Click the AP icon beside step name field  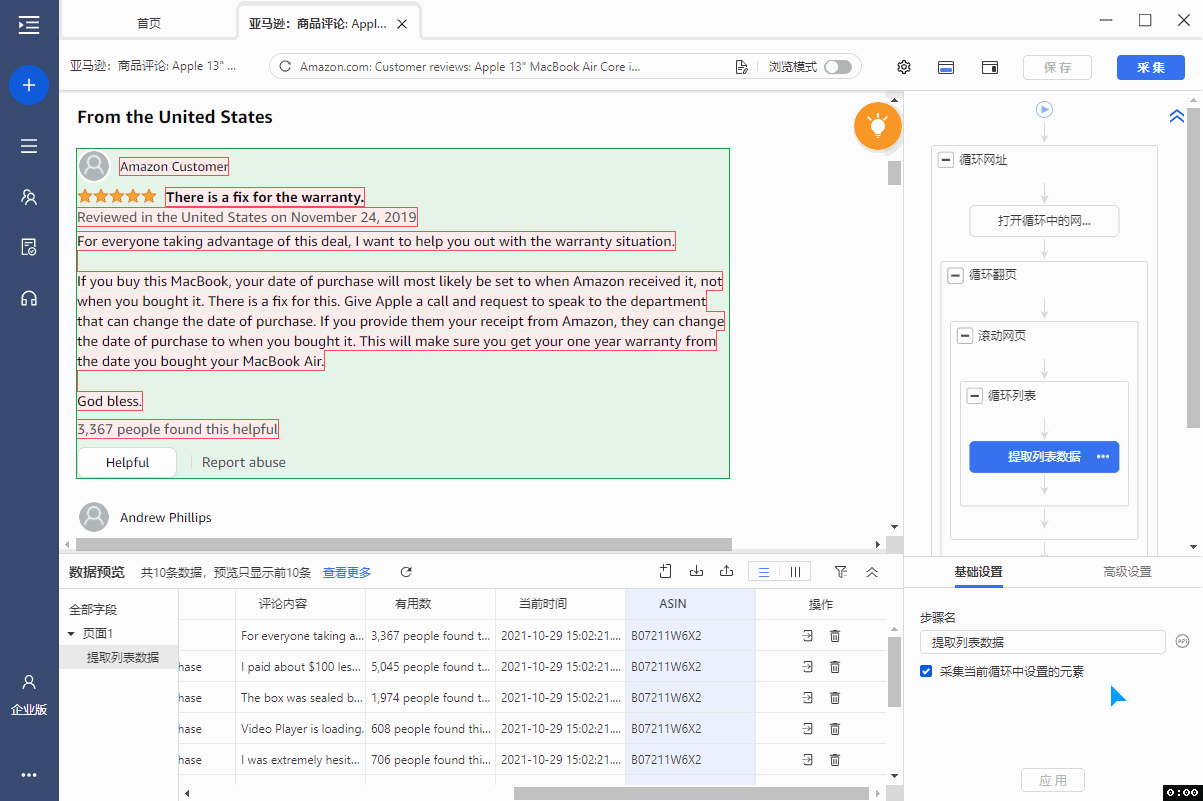click(1183, 642)
